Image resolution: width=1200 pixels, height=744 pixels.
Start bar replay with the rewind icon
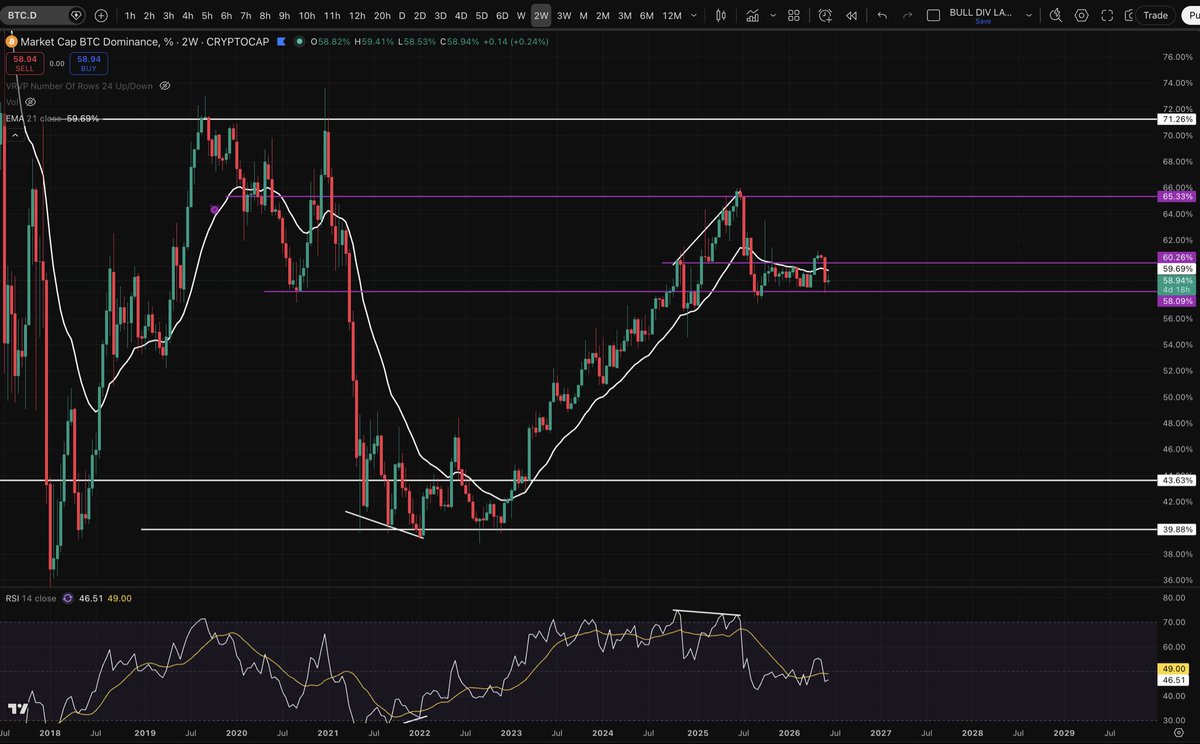point(851,15)
